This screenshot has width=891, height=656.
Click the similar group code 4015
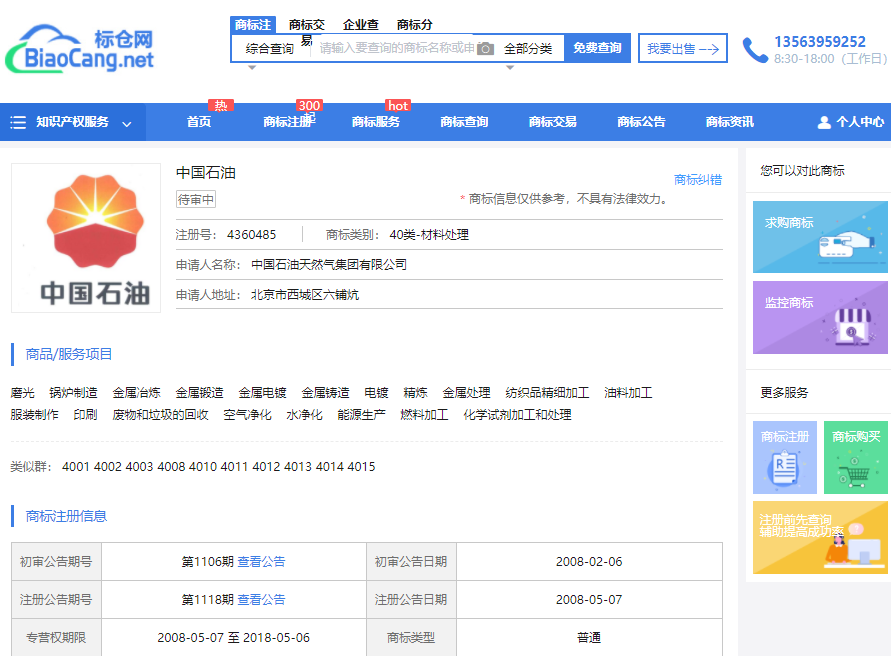tap(361, 467)
